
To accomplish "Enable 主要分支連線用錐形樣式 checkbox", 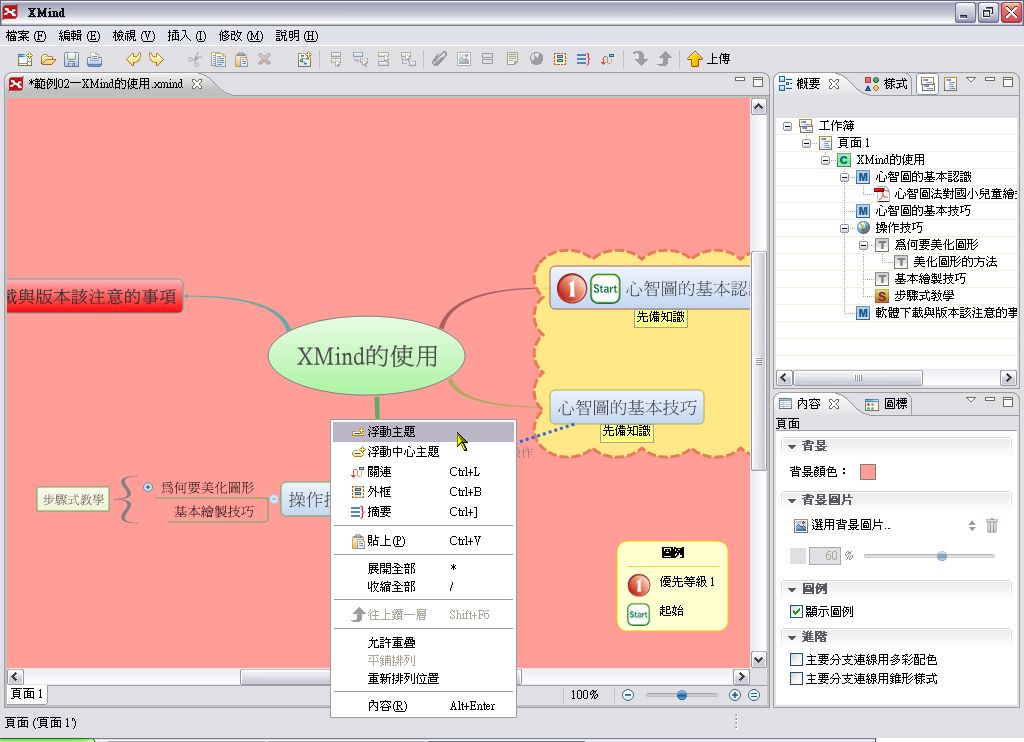I will (x=796, y=679).
